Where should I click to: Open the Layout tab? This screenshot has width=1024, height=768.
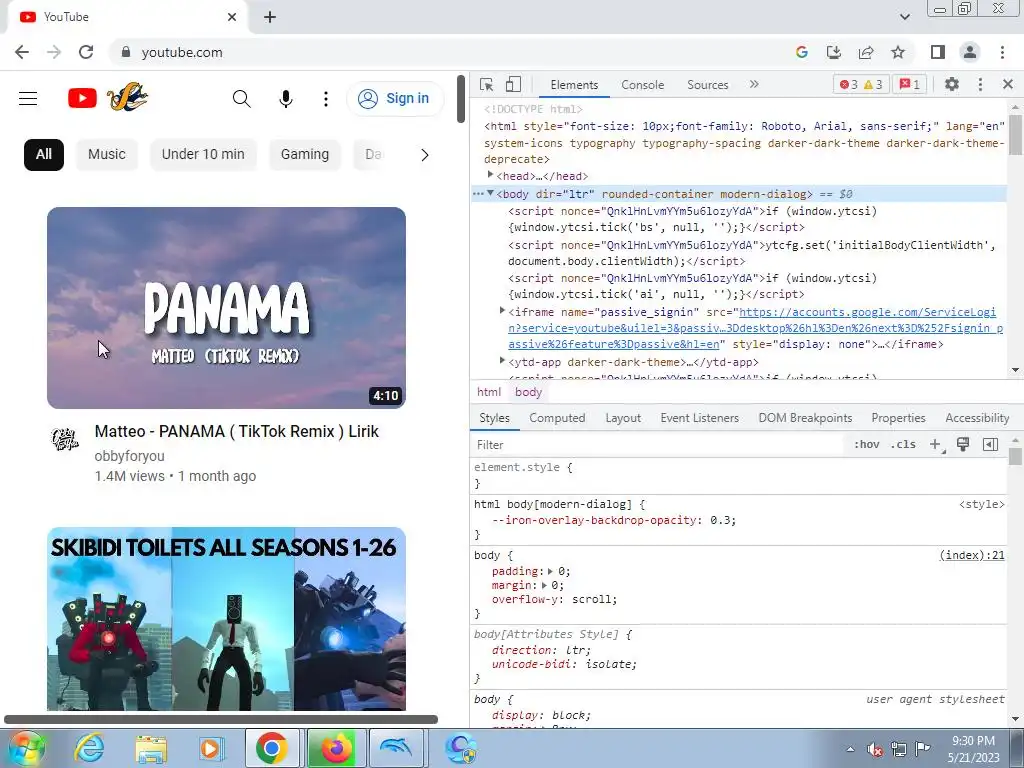(623, 418)
